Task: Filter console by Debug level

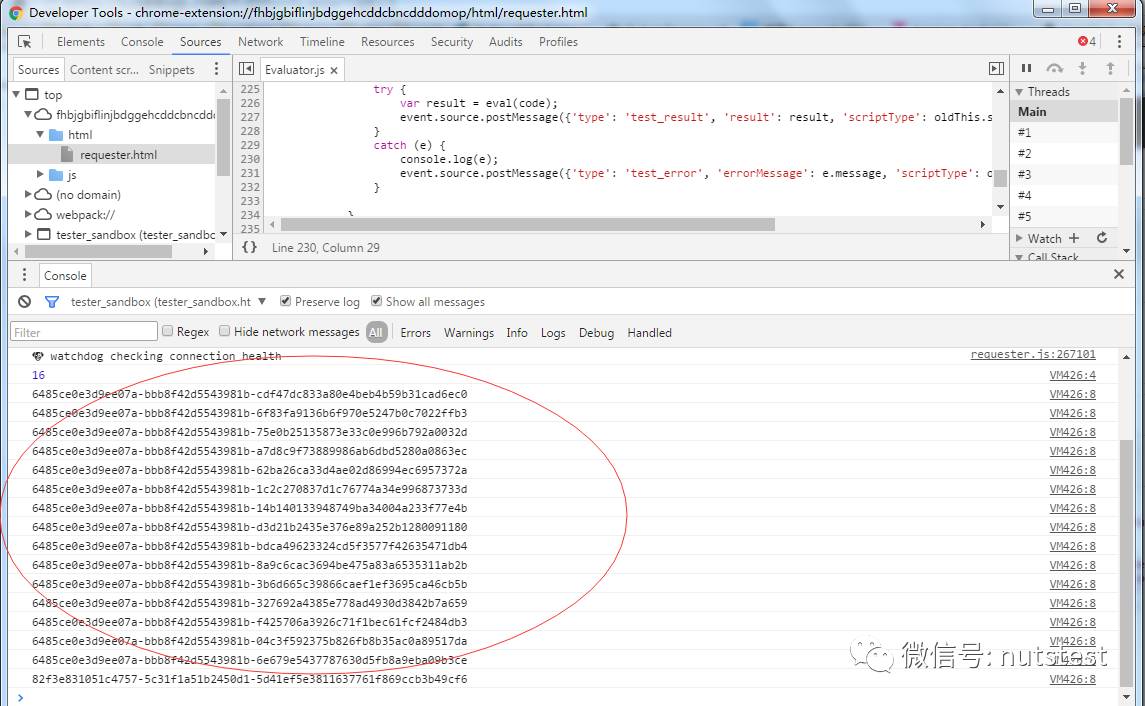Action: (596, 332)
